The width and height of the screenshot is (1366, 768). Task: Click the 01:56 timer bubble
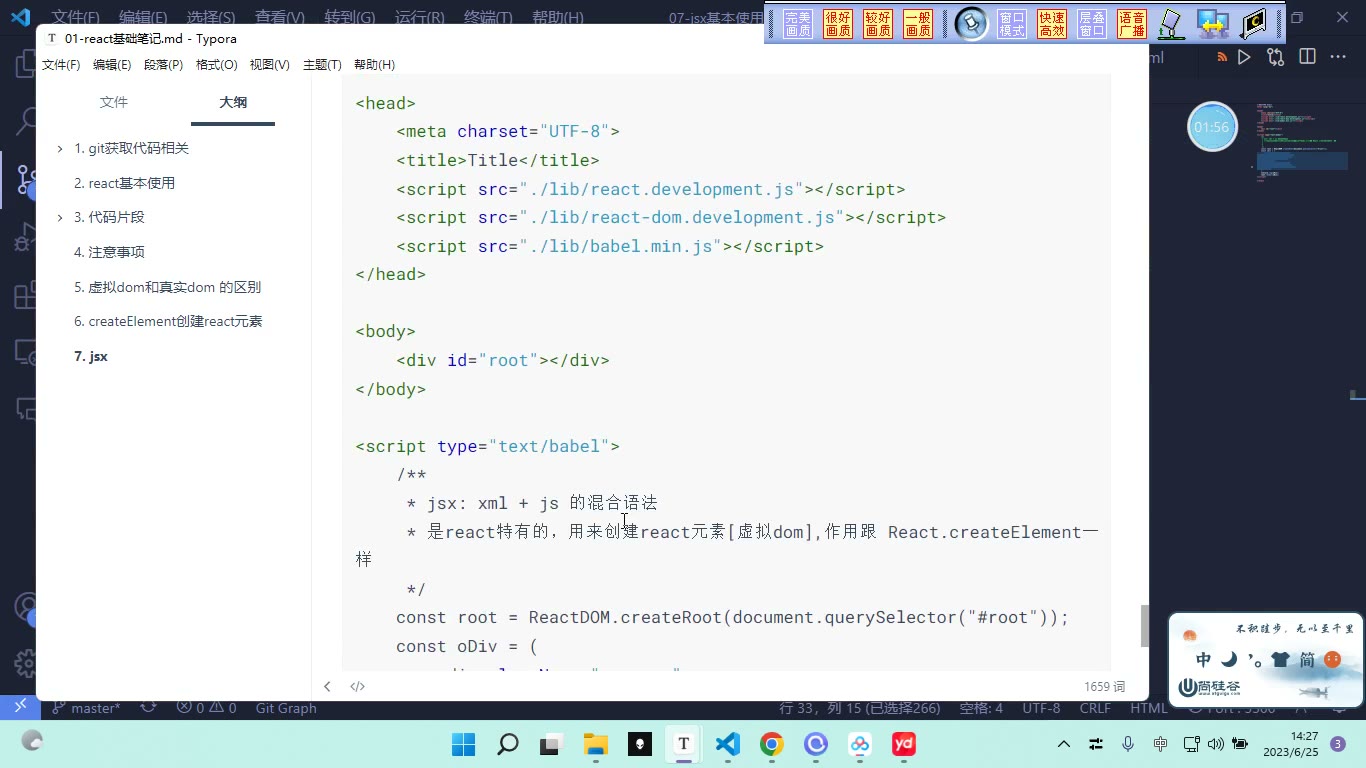(1212, 127)
